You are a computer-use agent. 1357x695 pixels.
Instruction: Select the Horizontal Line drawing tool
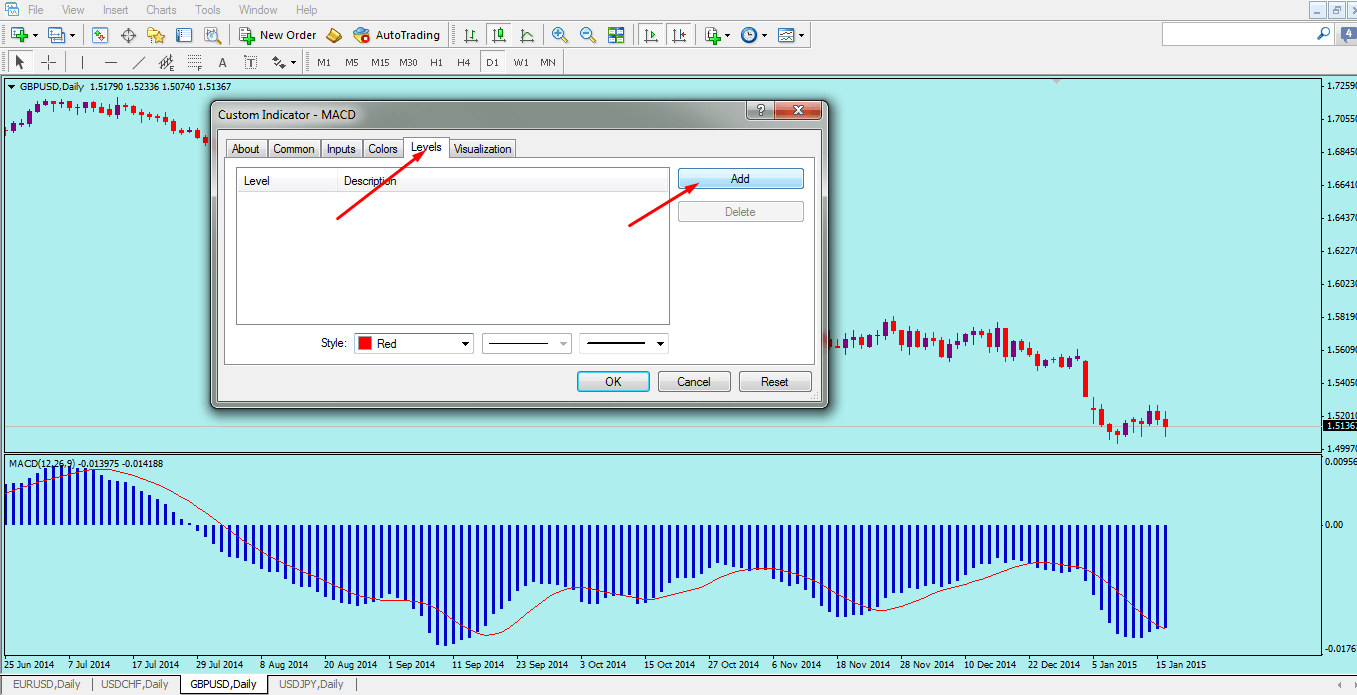click(110, 62)
